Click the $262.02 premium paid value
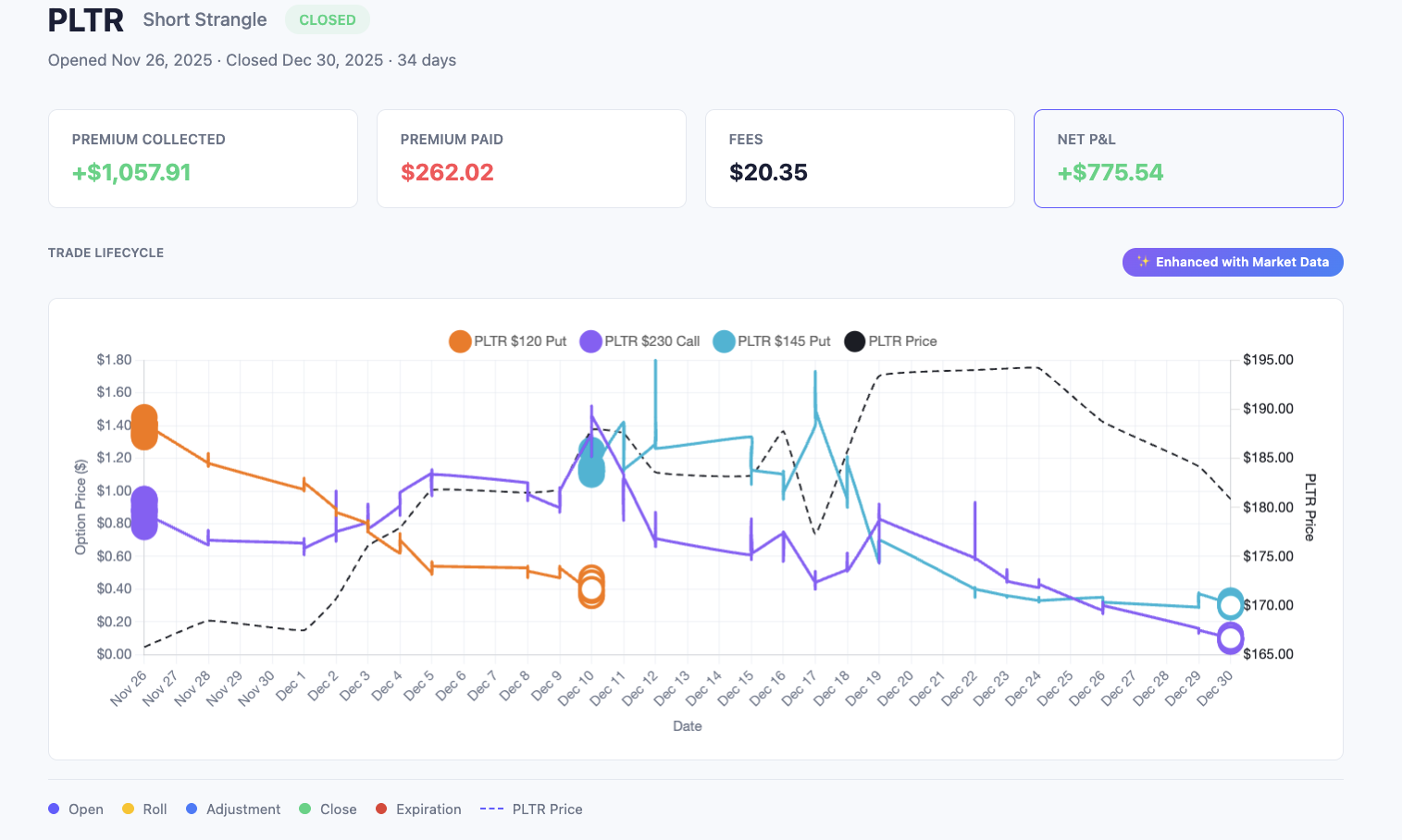The width and height of the screenshot is (1402, 840). point(447,172)
